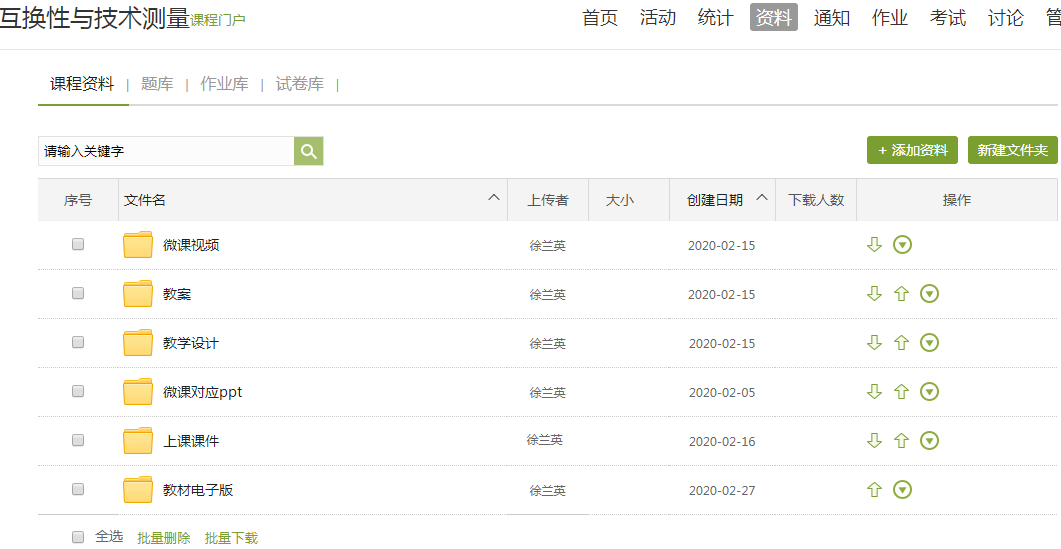This screenshot has height=549, width=1061.
Task: Move the 微课对应ppt folder up
Action: 901,392
